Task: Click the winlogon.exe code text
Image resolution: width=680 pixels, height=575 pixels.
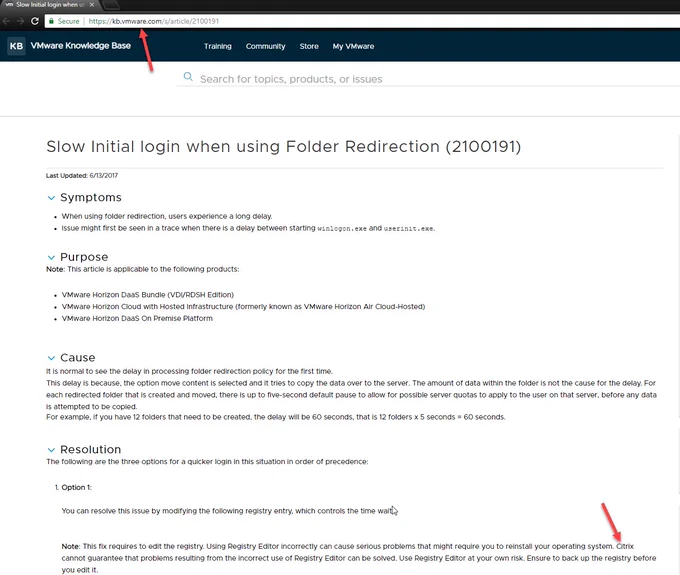Action: [x=342, y=229]
